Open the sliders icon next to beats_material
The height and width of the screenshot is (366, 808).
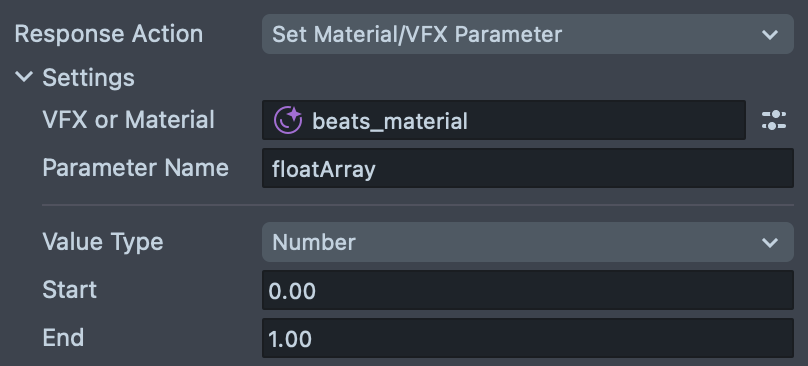click(x=774, y=120)
